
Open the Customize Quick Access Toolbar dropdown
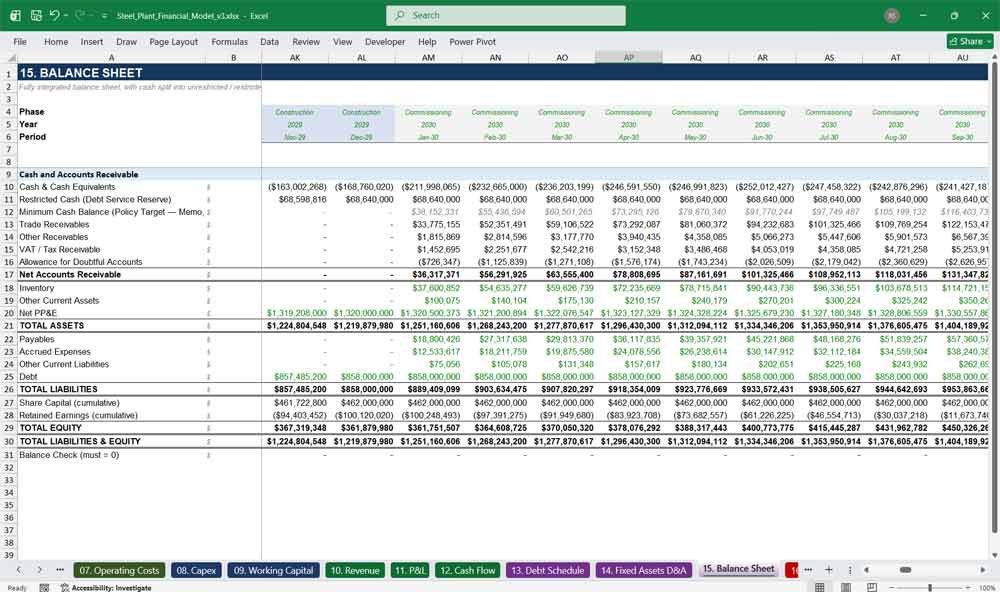click(x=104, y=16)
